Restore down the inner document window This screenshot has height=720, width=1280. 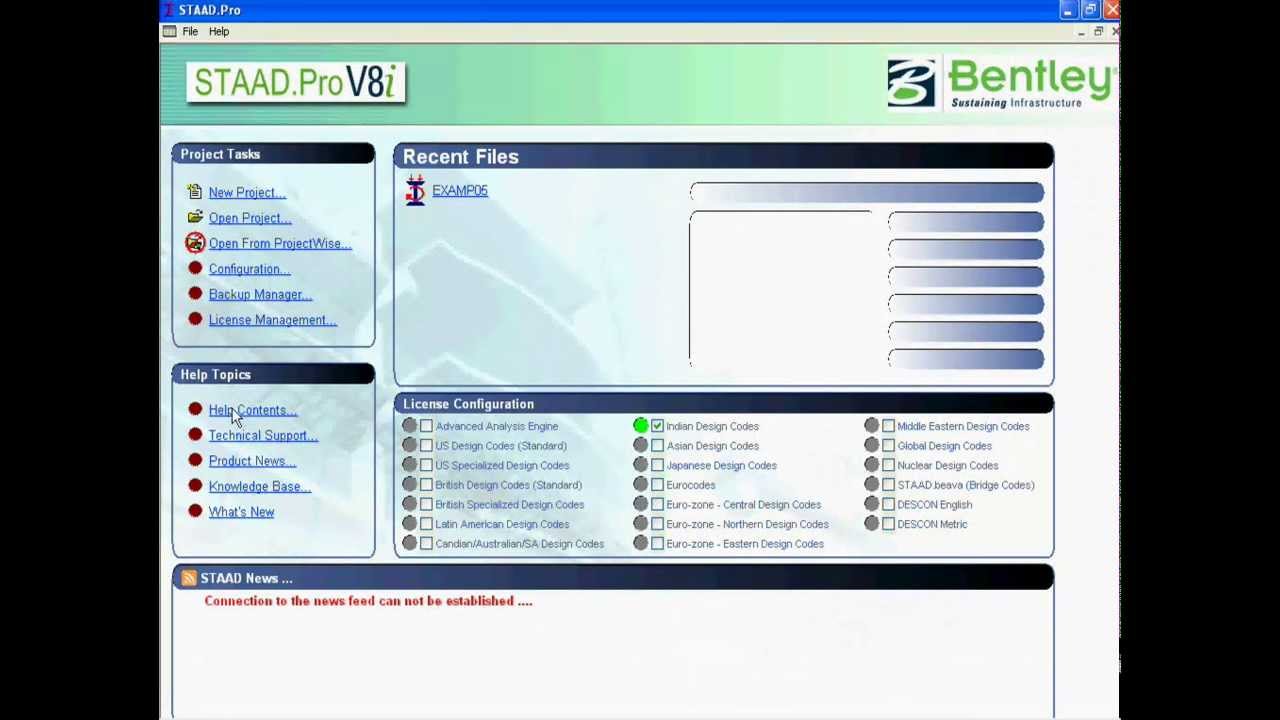1098,32
